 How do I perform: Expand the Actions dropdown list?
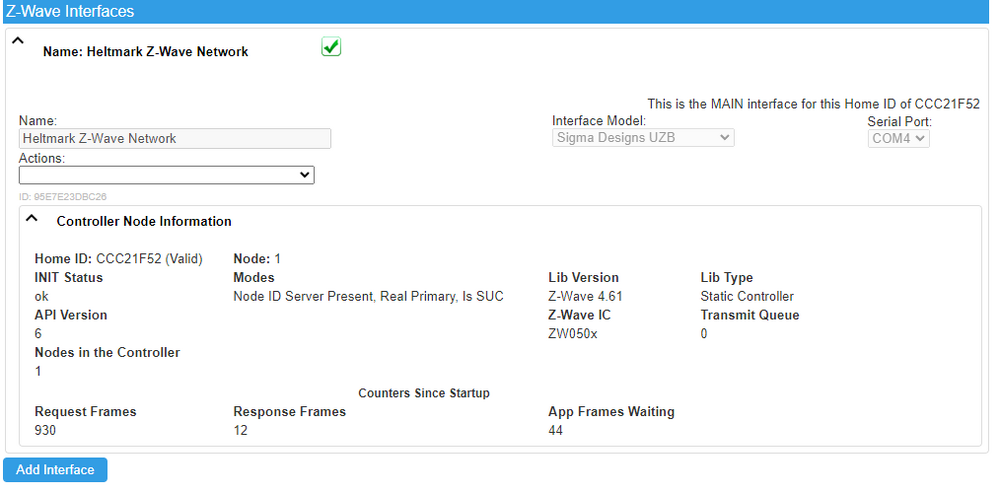166,175
